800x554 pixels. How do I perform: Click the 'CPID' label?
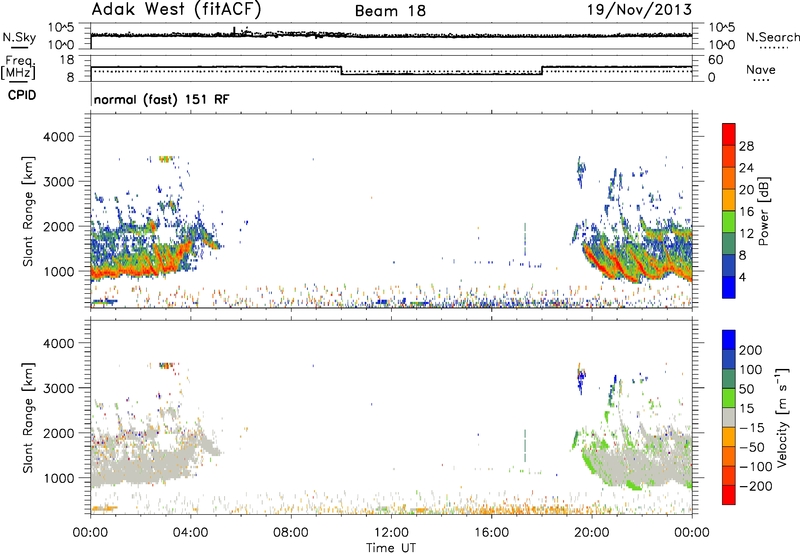(x=22, y=95)
